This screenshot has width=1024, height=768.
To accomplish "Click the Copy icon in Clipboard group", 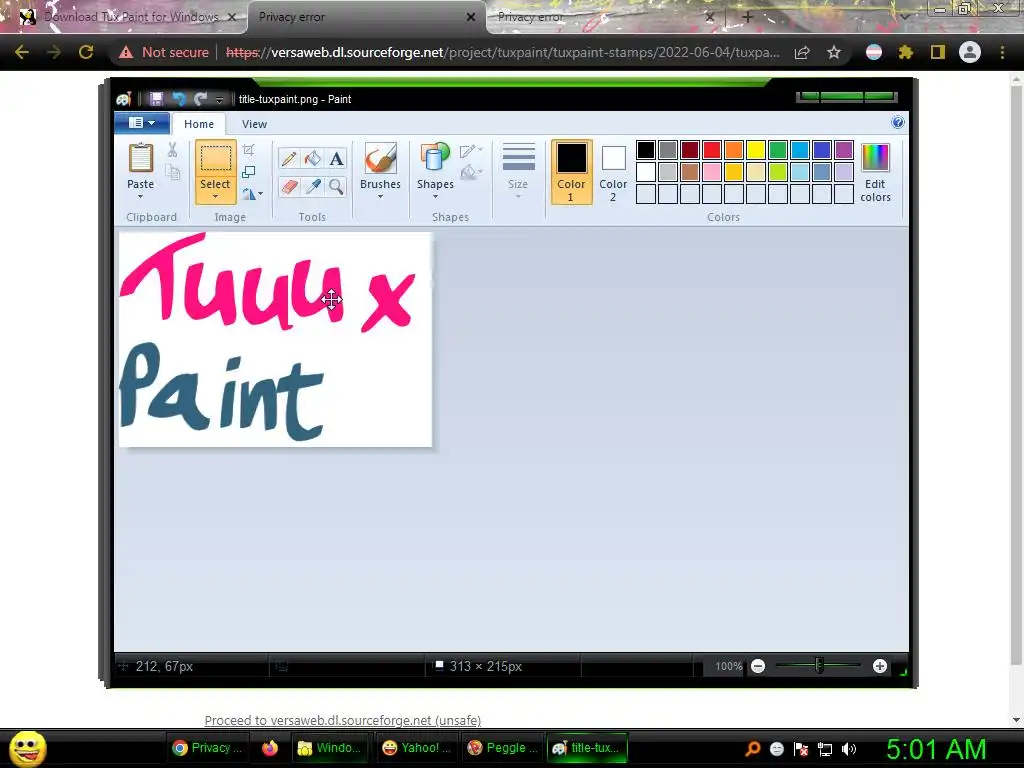I will pyautogui.click(x=172, y=172).
